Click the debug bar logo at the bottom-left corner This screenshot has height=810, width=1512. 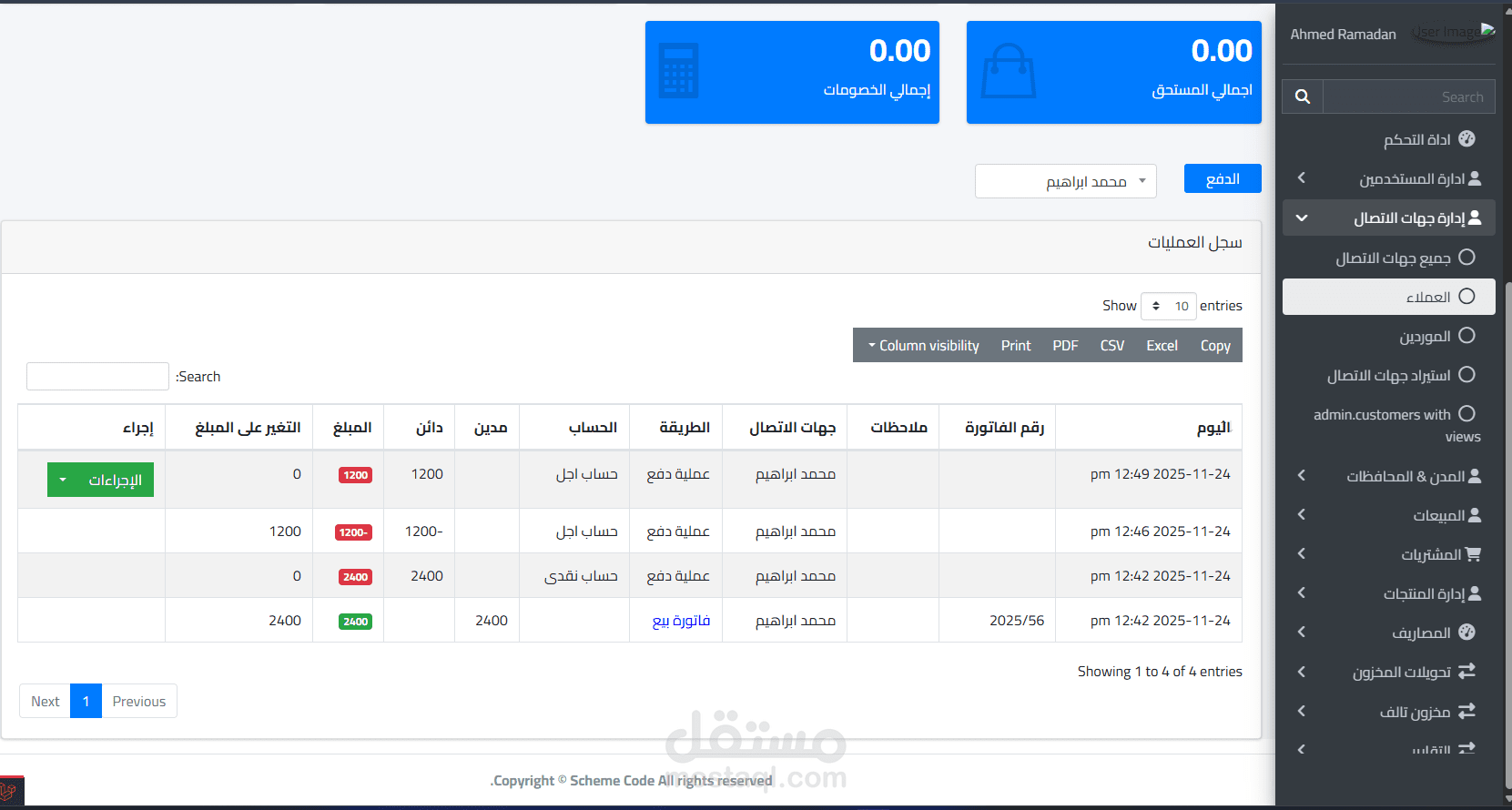[11, 791]
